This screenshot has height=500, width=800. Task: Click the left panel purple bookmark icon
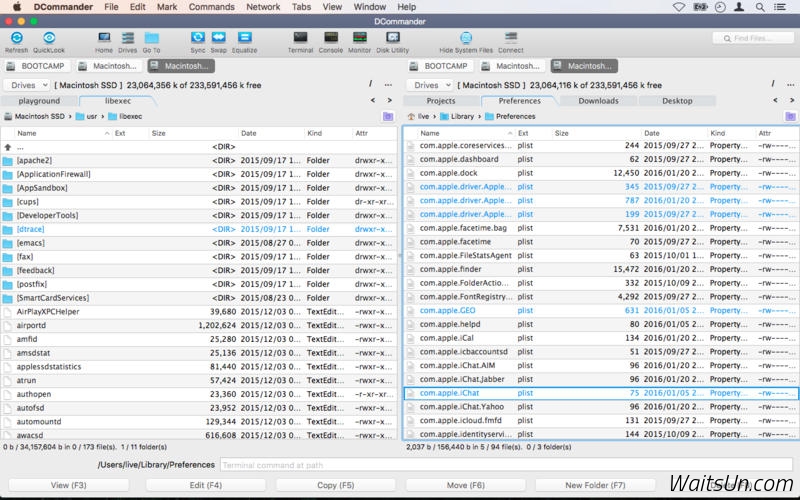pyautogui.click(x=388, y=116)
